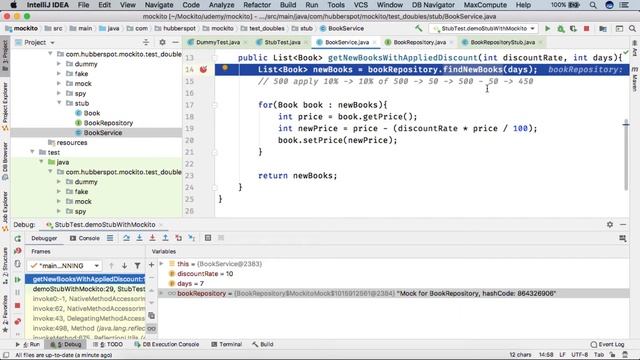Add new watch with plus icon
Screen dimensions: 640x360
pyautogui.click(x=151, y=265)
